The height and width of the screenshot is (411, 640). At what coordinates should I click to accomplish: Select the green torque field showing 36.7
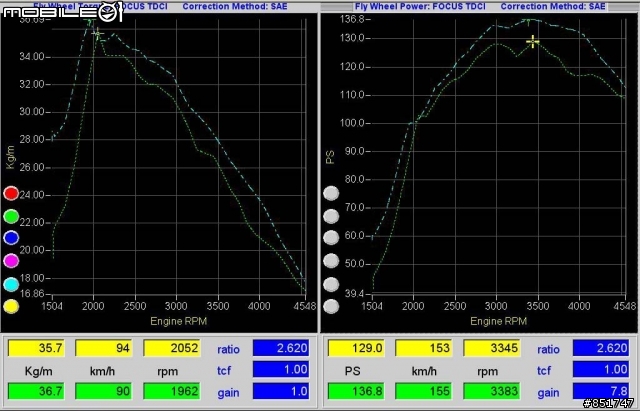point(36,391)
